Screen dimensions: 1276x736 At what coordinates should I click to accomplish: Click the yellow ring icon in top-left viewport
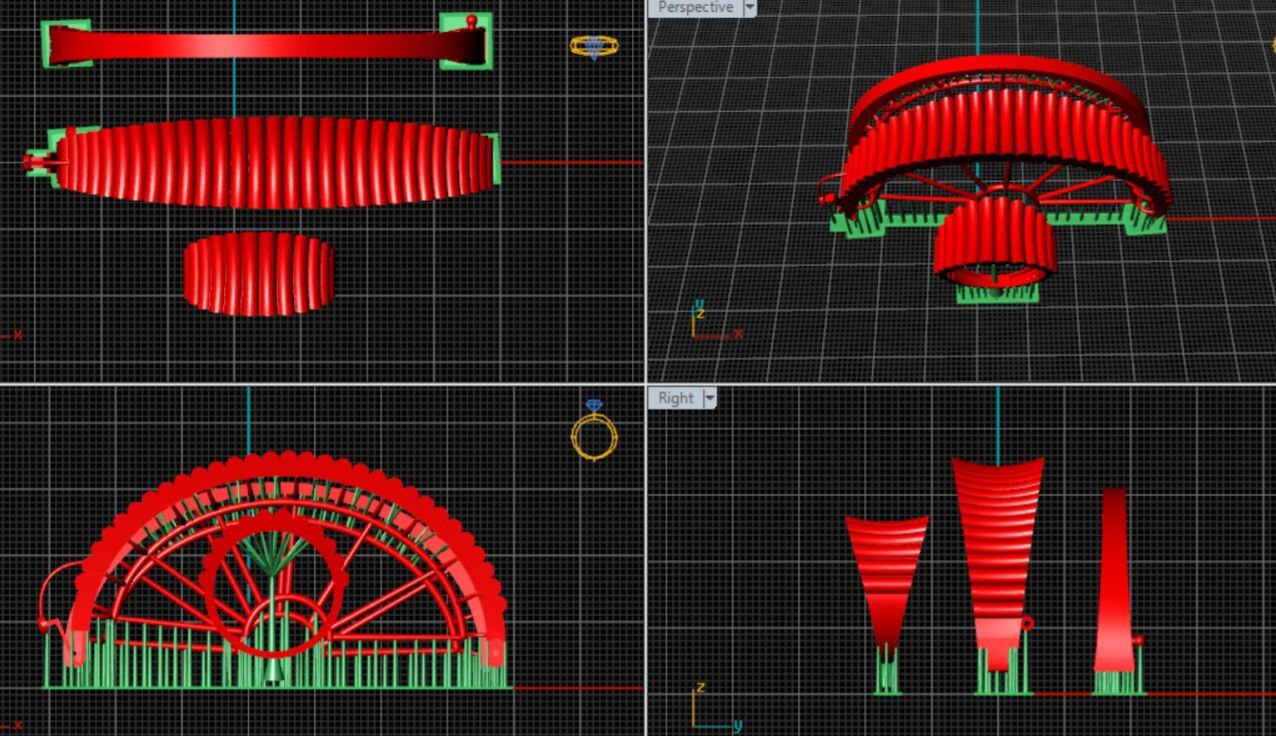594,46
